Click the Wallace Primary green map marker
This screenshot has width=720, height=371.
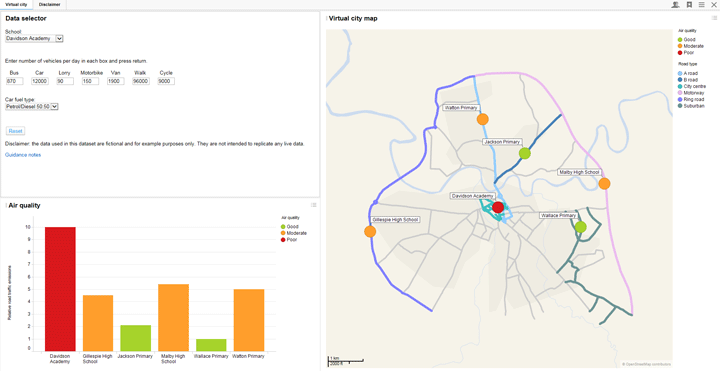coord(580,227)
